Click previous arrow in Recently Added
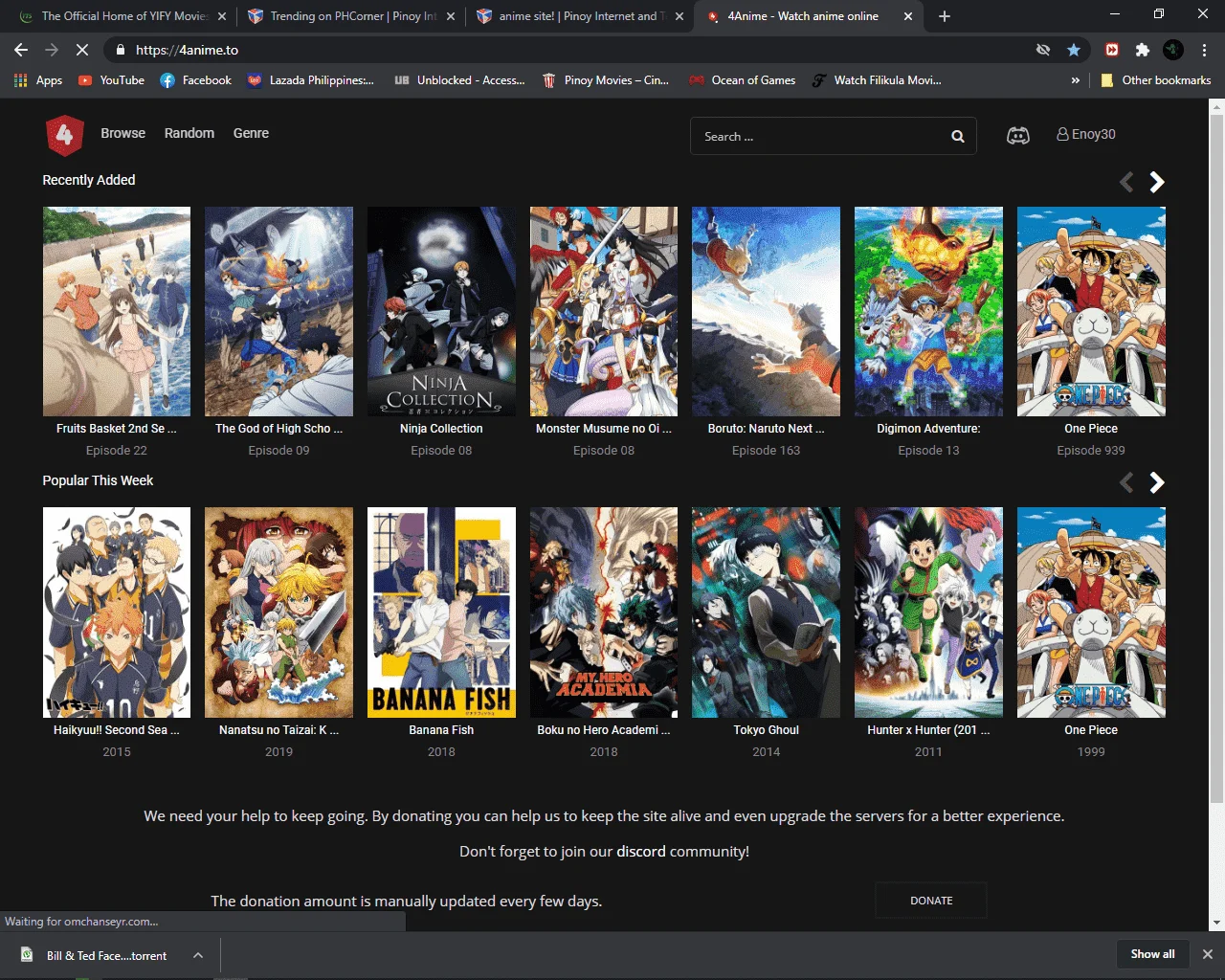This screenshot has height=980, width=1225. 1126,182
